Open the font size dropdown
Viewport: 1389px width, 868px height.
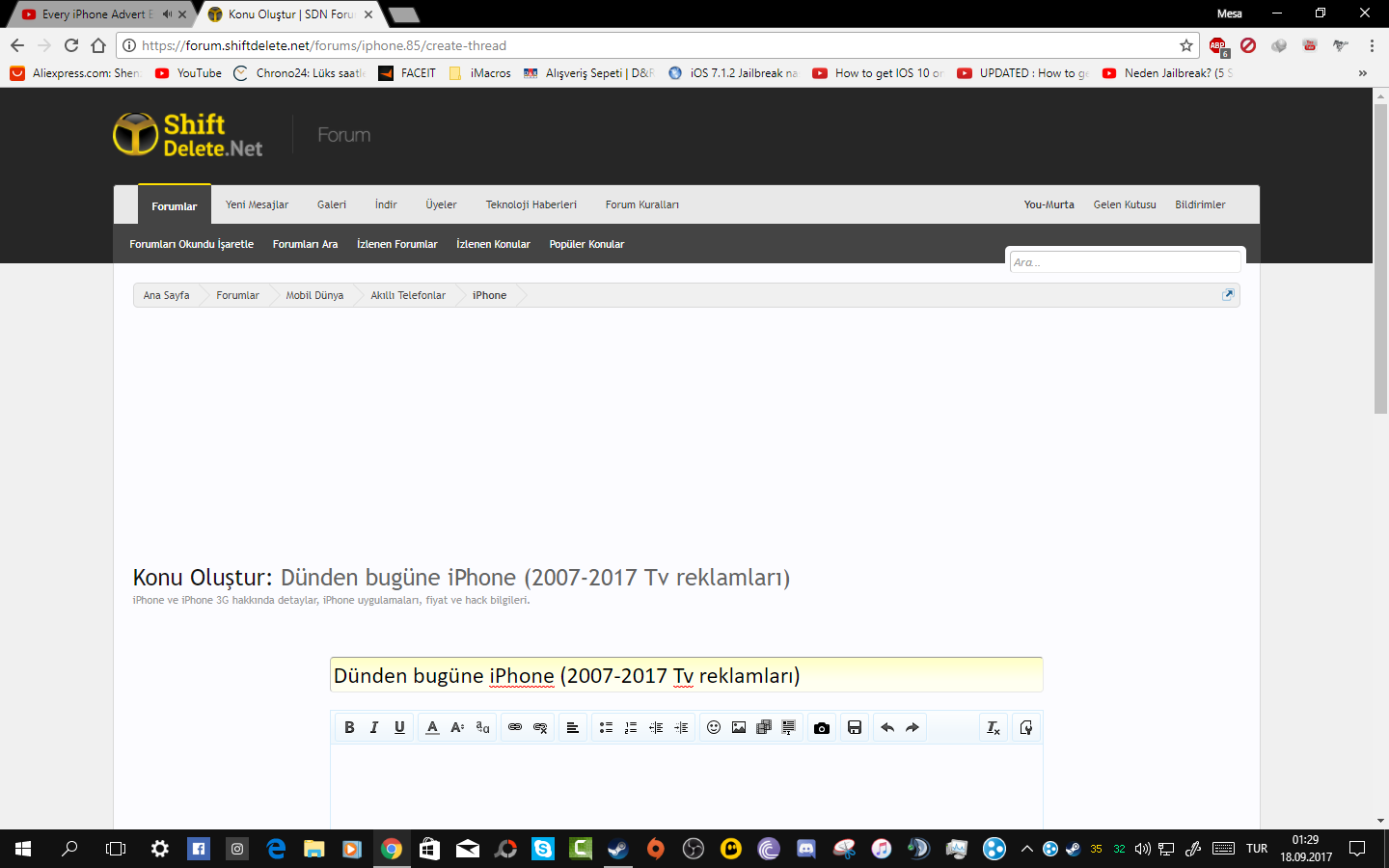click(457, 727)
